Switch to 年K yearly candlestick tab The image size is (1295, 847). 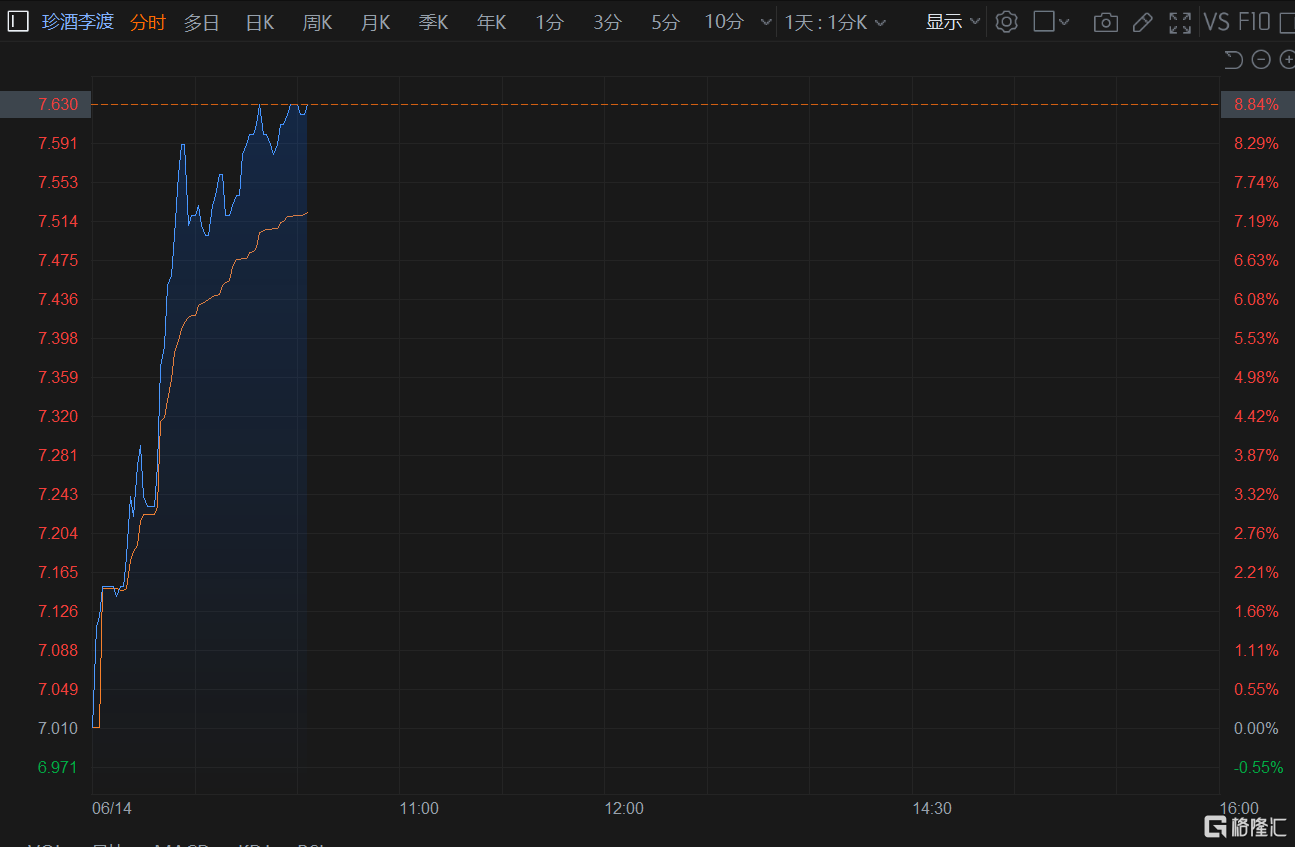(x=492, y=22)
